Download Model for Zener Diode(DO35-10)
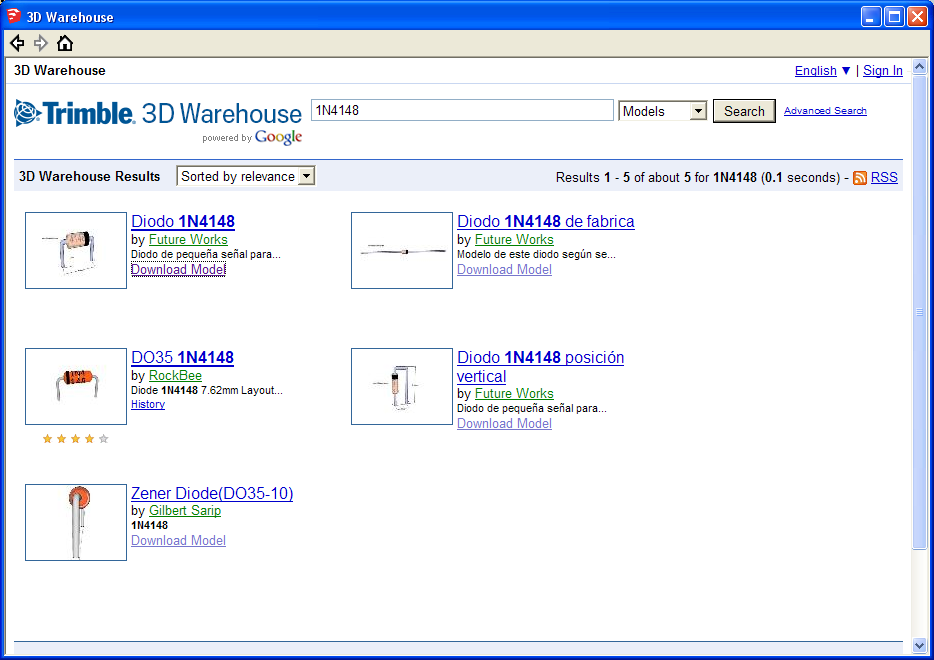 (178, 540)
